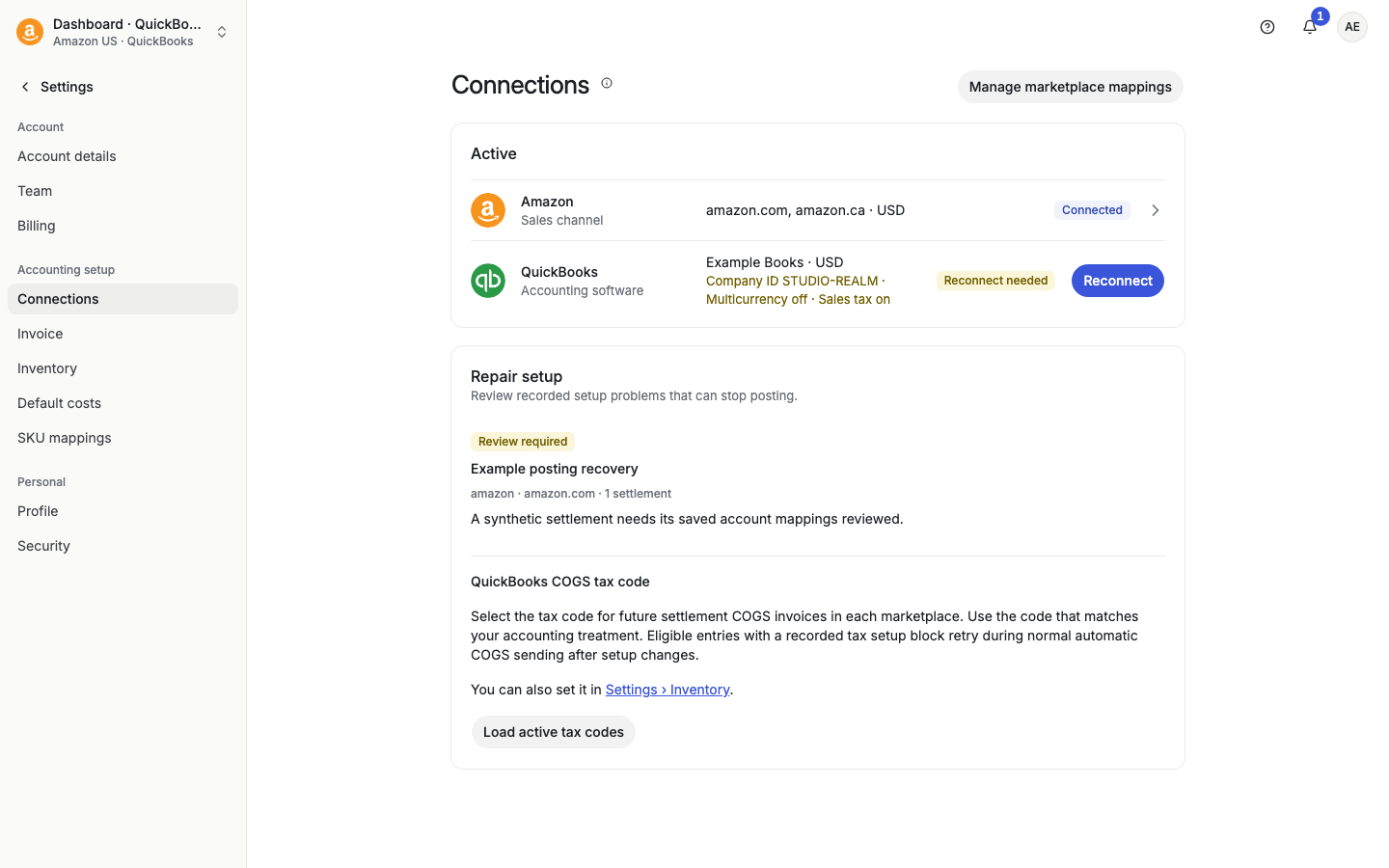Click the Example Books · USD text
Screen dimensions: 1389x868
click(775, 262)
